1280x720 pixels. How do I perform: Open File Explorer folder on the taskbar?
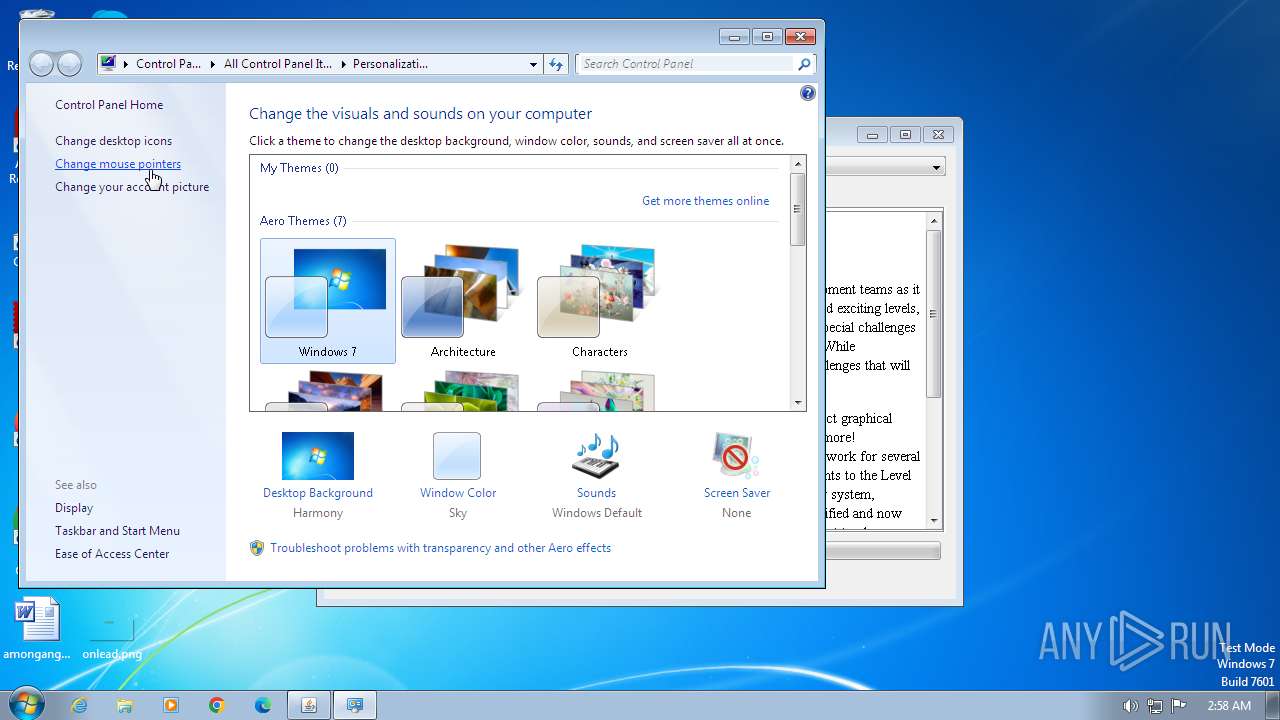click(x=125, y=705)
